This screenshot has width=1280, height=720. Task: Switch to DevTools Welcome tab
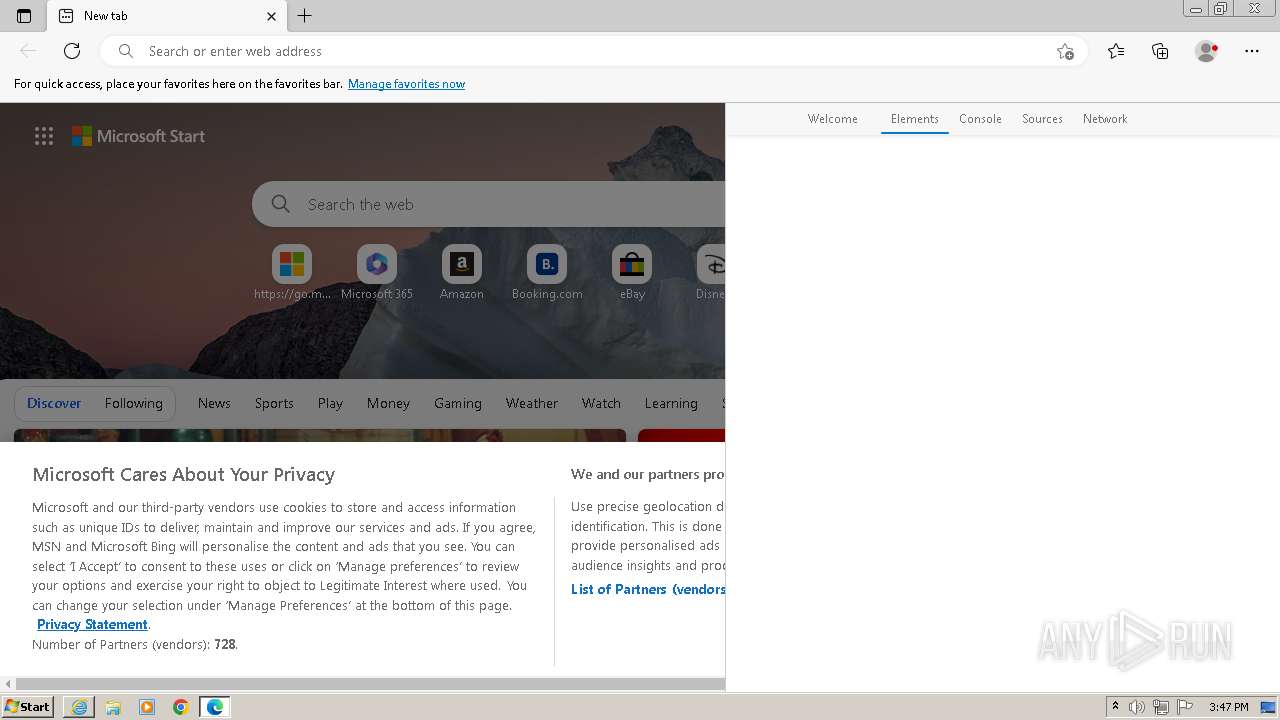[x=832, y=118]
